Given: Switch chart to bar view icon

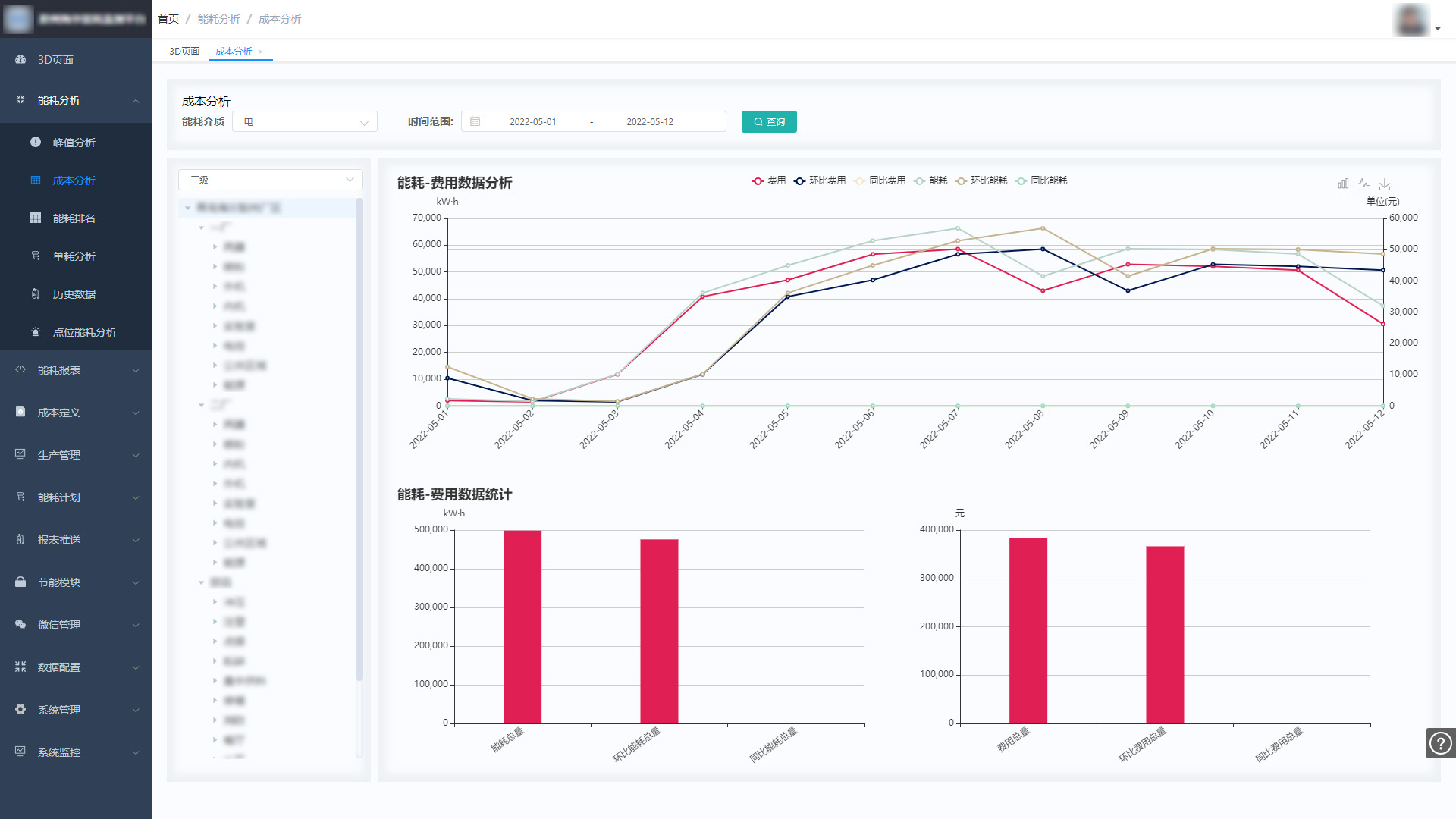Looking at the screenshot, I should click(x=1343, y=184).
